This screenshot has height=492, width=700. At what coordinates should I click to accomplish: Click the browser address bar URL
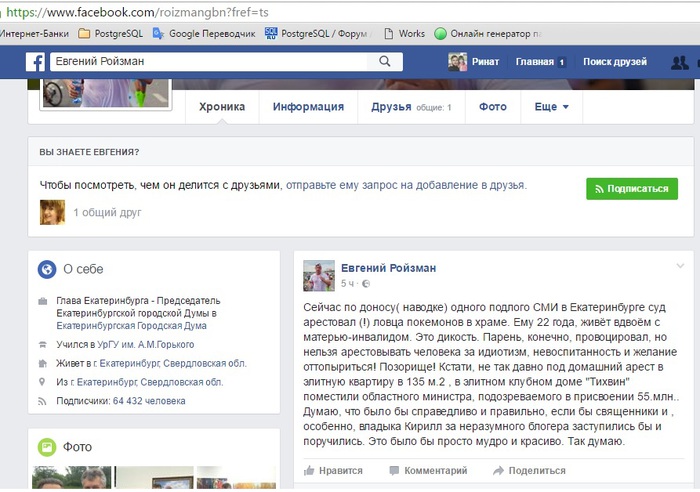tap(137, 12)
